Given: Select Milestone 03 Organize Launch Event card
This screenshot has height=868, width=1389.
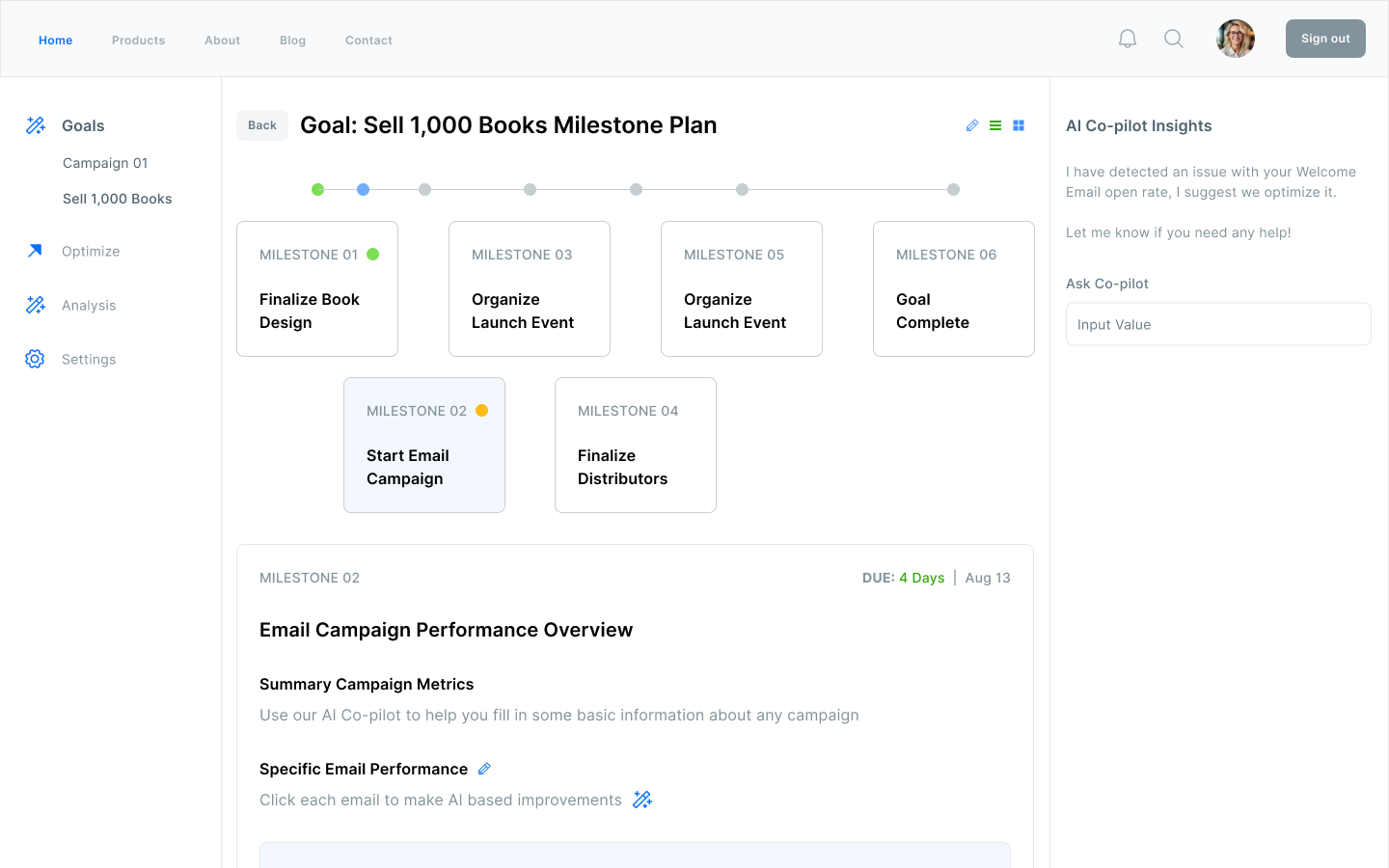Looking at the screenshot, I should click(530, 288).
